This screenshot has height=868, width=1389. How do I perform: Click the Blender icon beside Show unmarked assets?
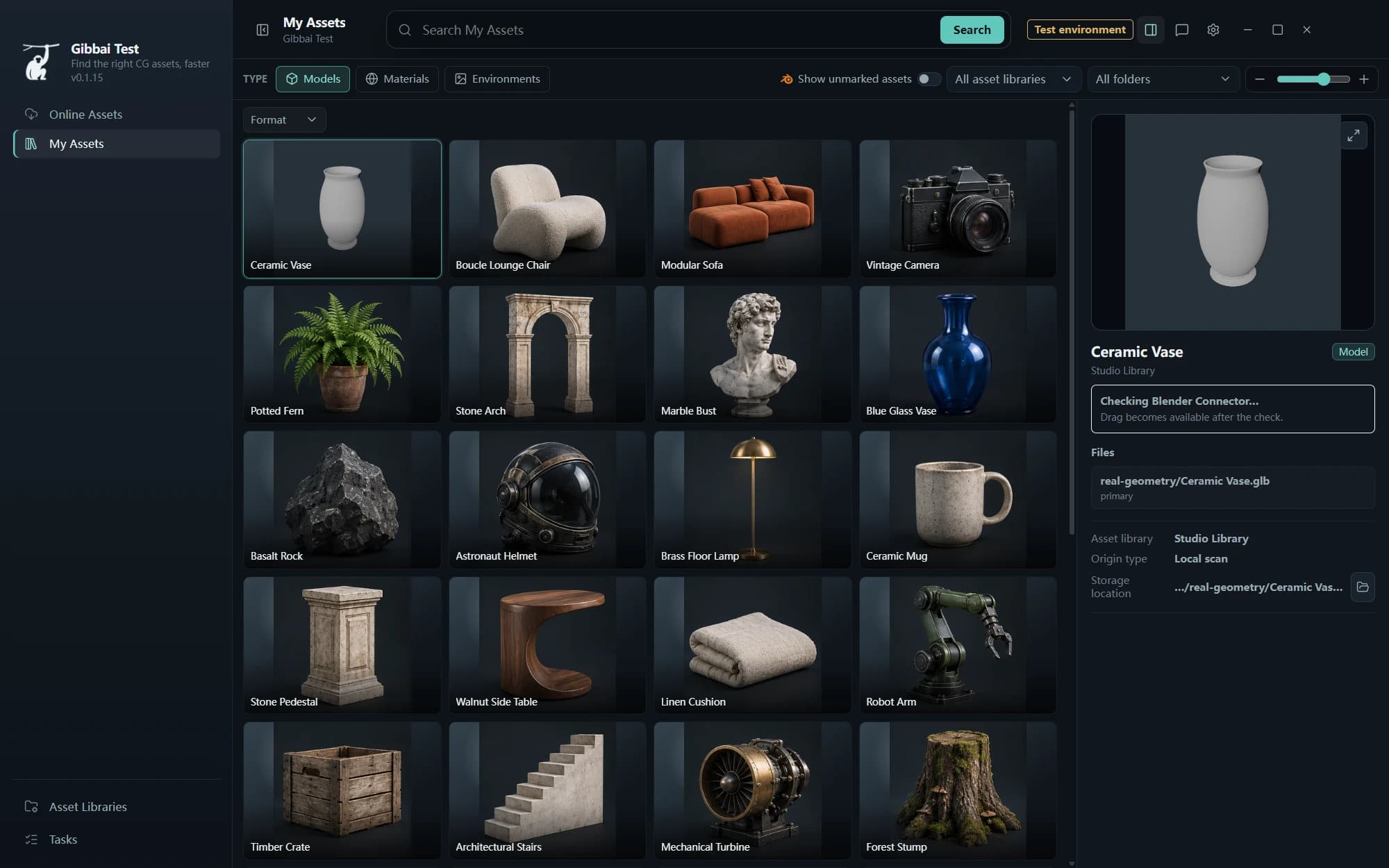(786, 79)
